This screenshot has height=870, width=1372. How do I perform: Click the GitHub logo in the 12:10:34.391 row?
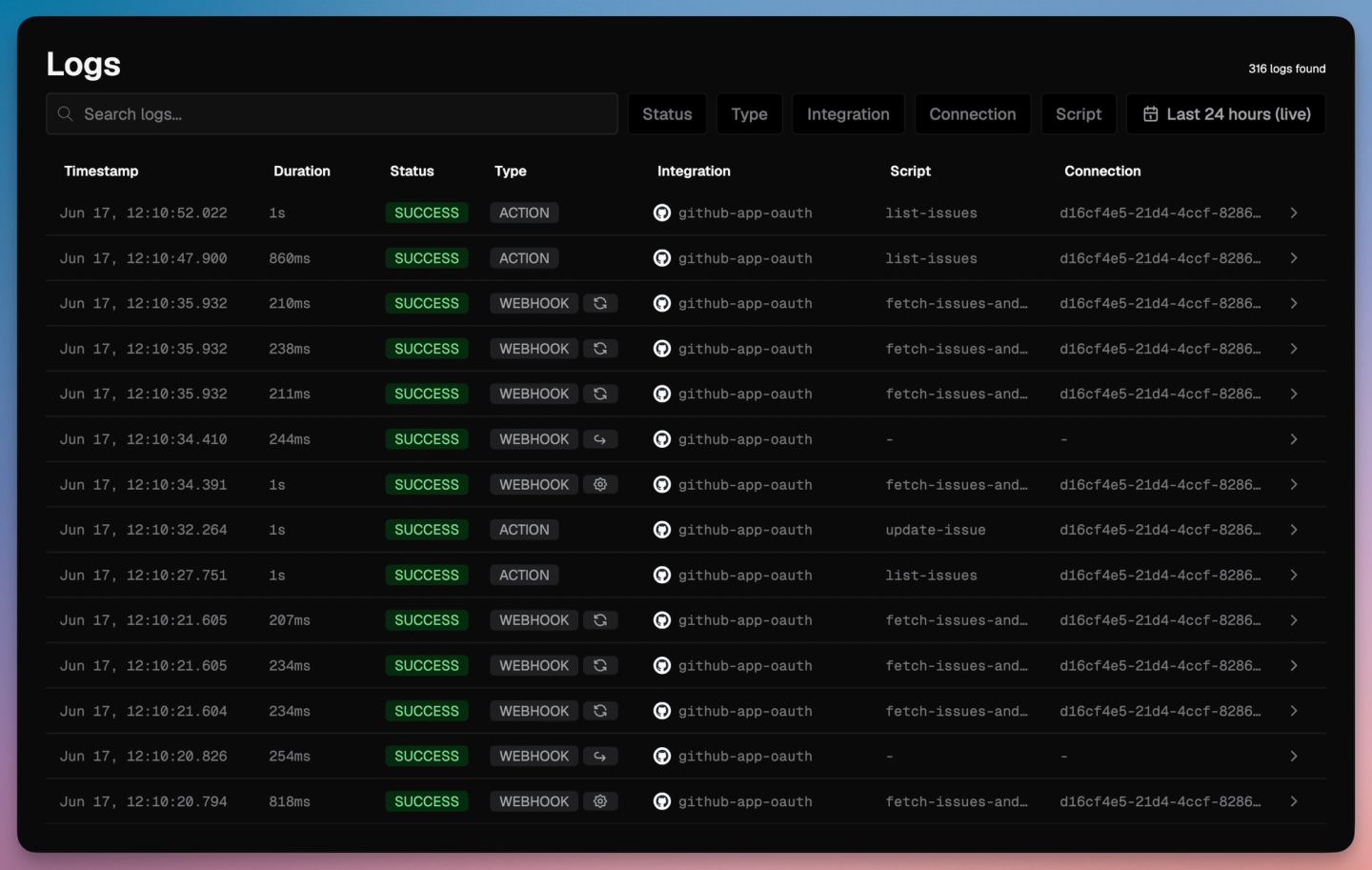tap(662, 484)
